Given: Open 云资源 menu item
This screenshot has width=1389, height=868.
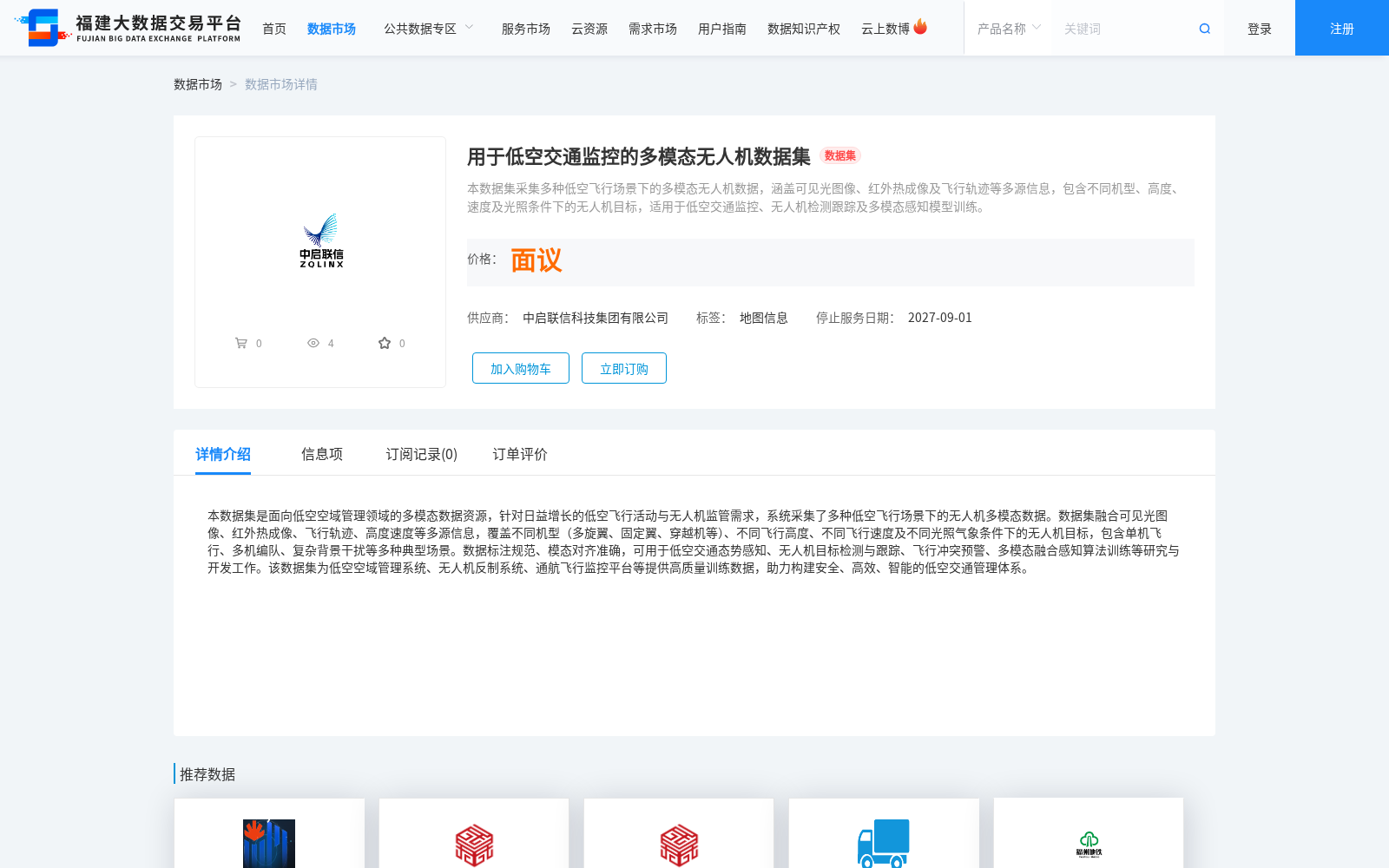Looking at the screenshot, I should [x=589, y=29].
